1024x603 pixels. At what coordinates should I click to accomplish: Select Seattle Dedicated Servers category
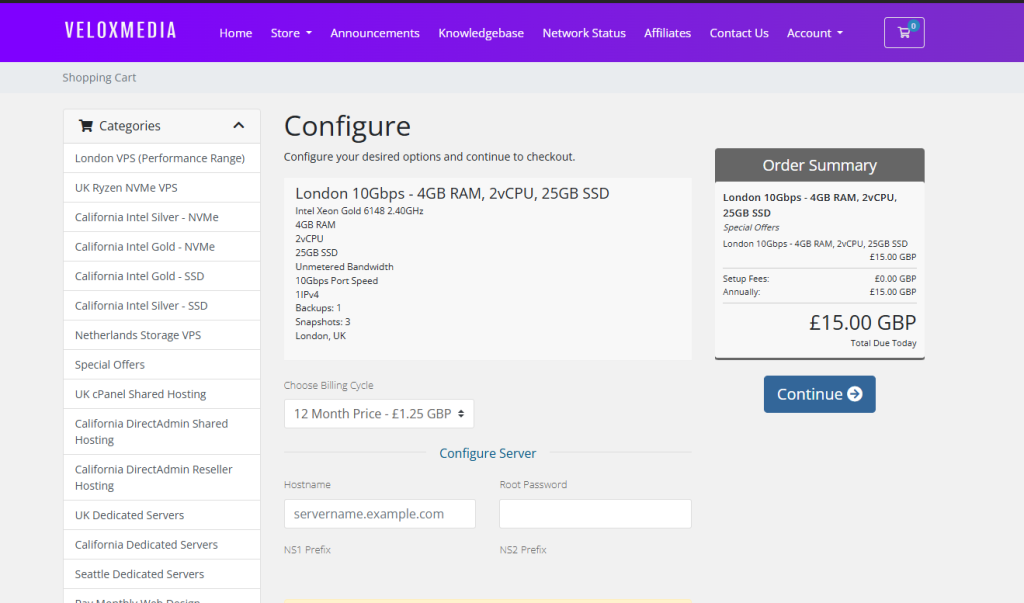coord(162,574)
